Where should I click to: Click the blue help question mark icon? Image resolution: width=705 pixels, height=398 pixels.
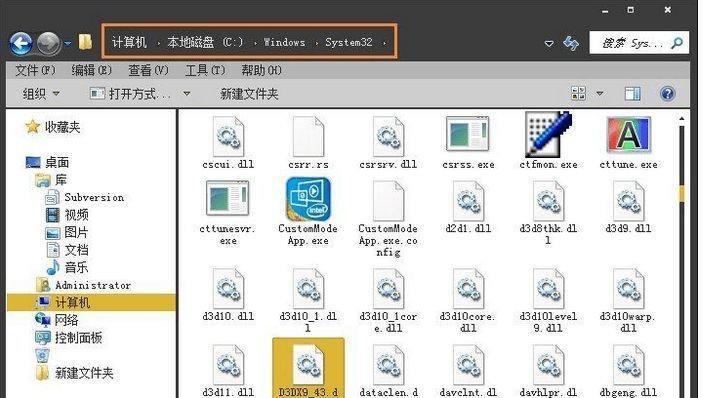click(668, 94)
